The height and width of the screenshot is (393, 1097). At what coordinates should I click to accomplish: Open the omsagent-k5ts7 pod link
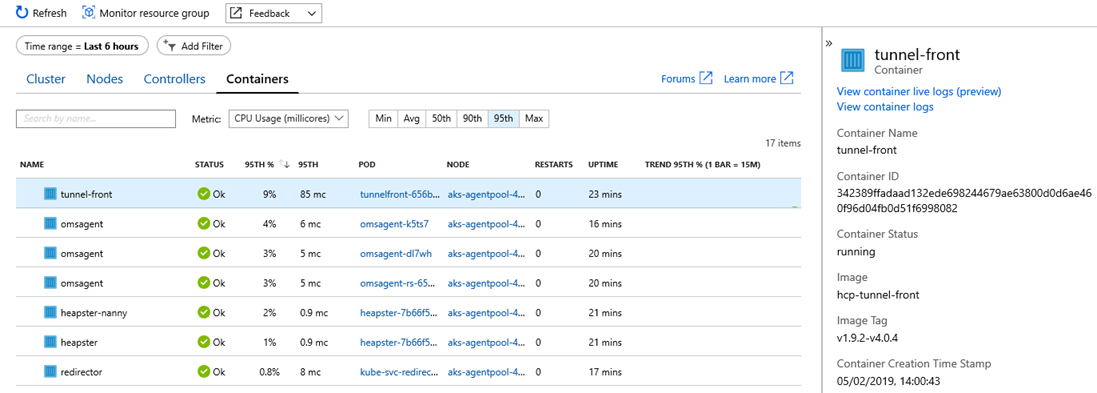[x=394, y=224]
